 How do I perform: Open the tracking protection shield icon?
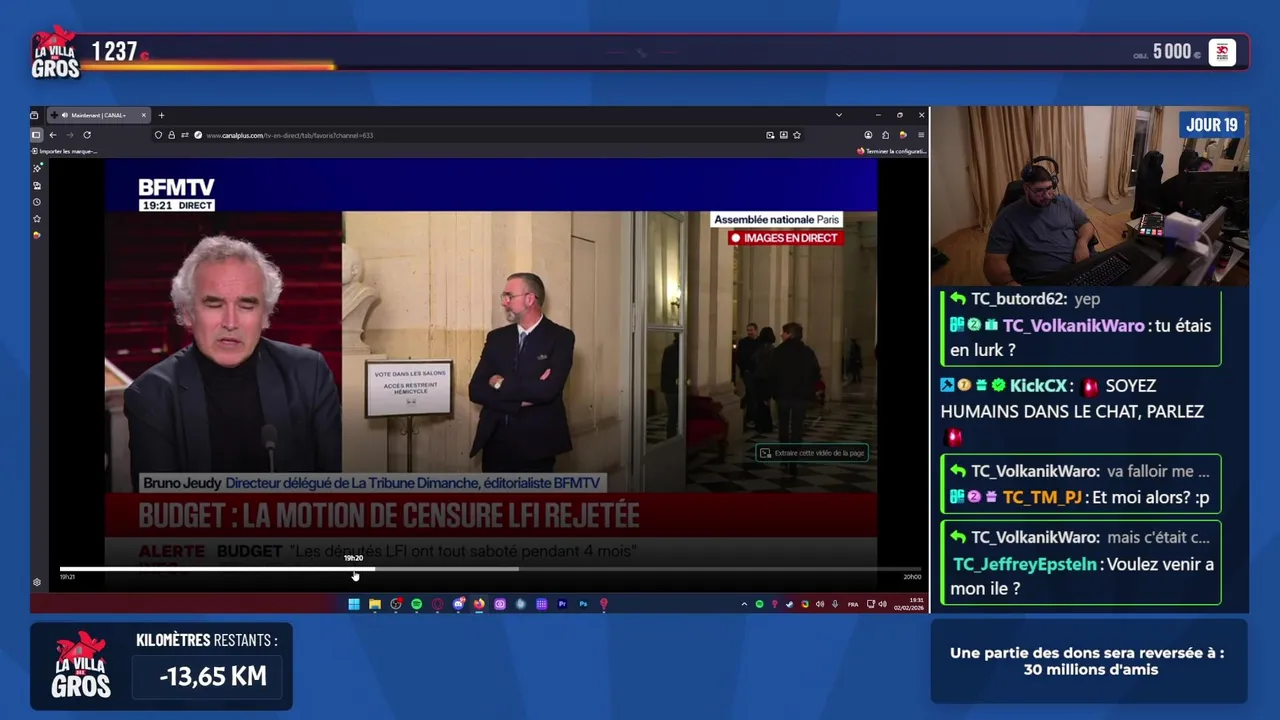pos(158,135)
